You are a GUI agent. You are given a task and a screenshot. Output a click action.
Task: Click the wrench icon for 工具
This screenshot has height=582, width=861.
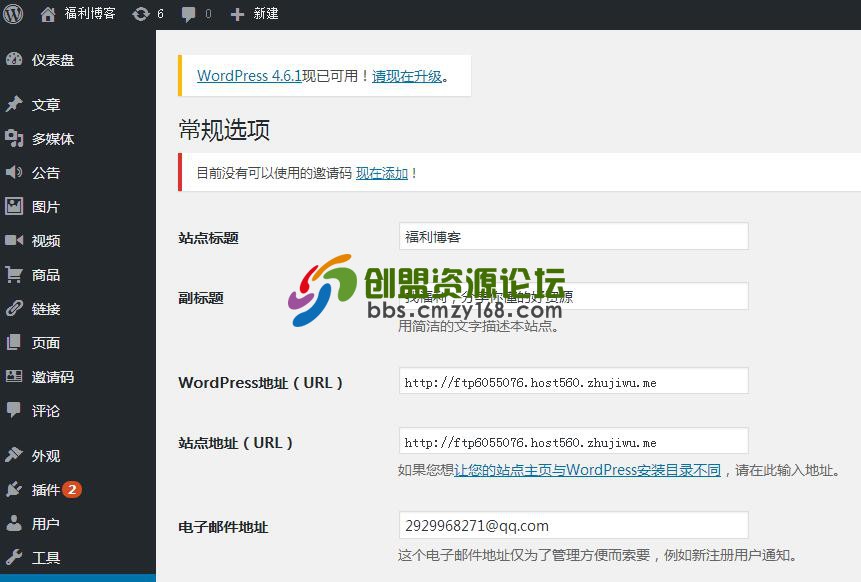[x=14, y=557]
